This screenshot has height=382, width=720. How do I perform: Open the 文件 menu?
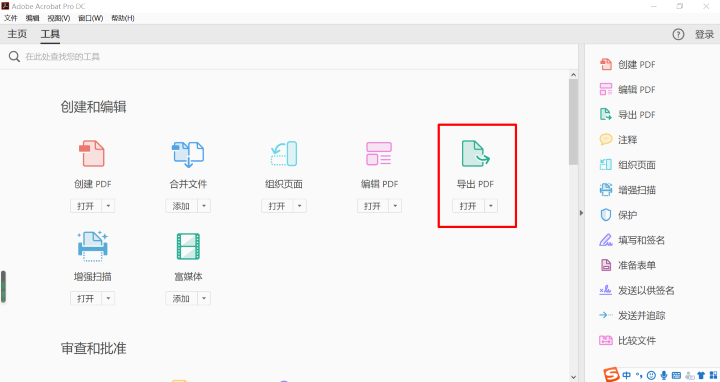[11, 18]
